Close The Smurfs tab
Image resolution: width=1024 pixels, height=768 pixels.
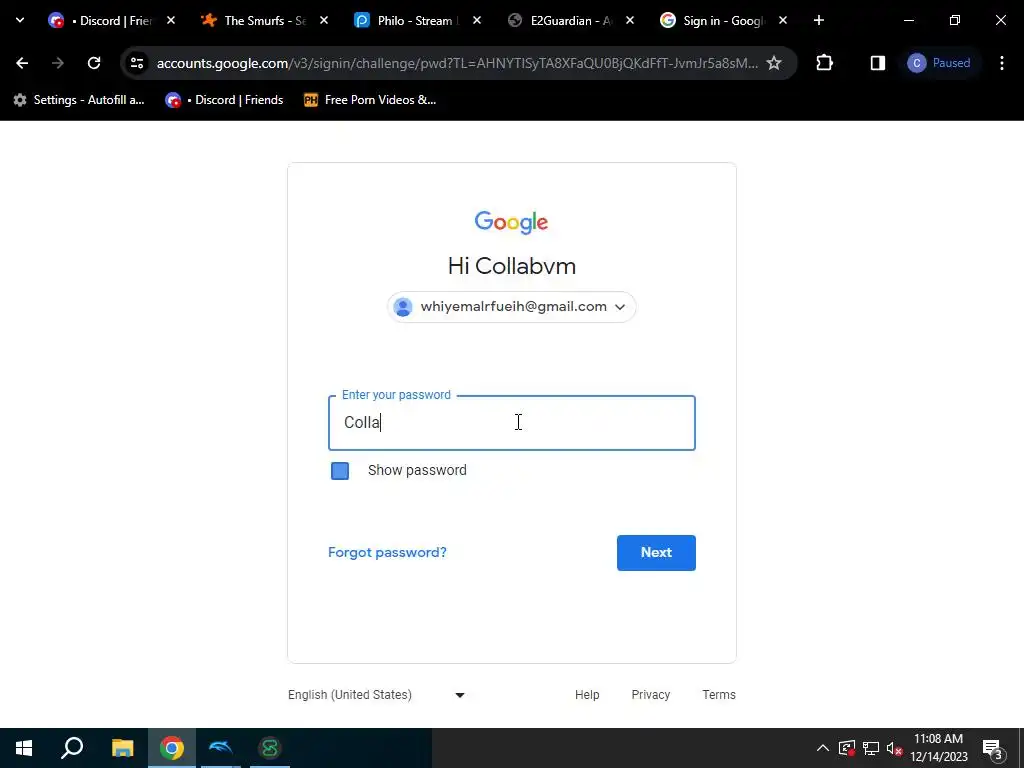[x=324, y=21]
